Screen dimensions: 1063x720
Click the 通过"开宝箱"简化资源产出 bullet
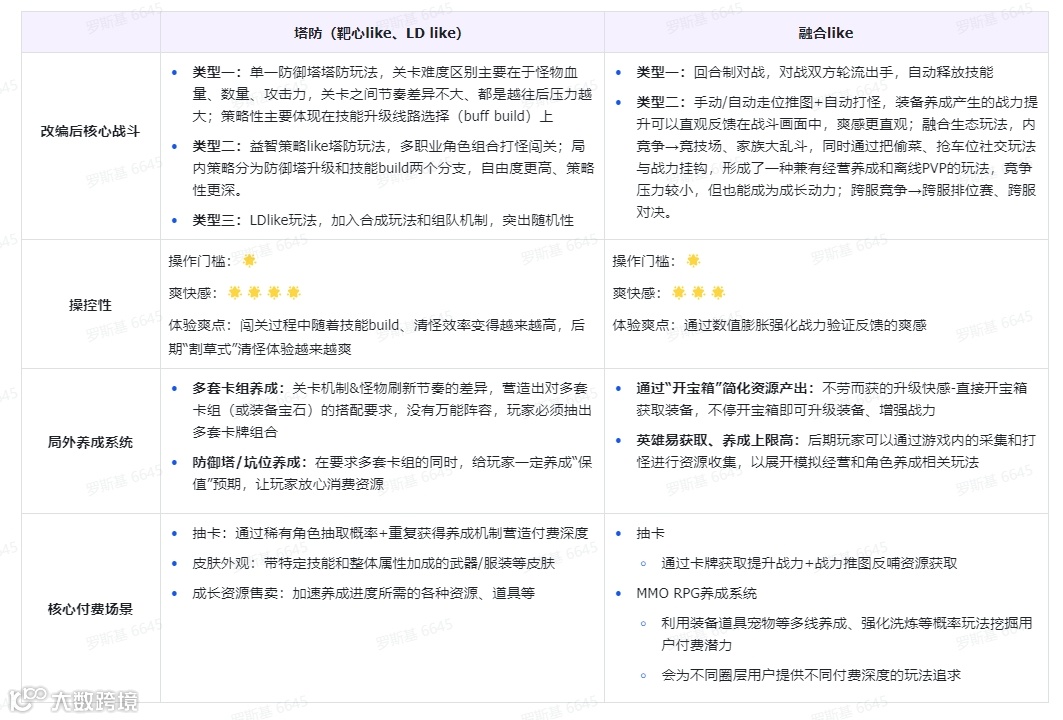click(831, 399)
